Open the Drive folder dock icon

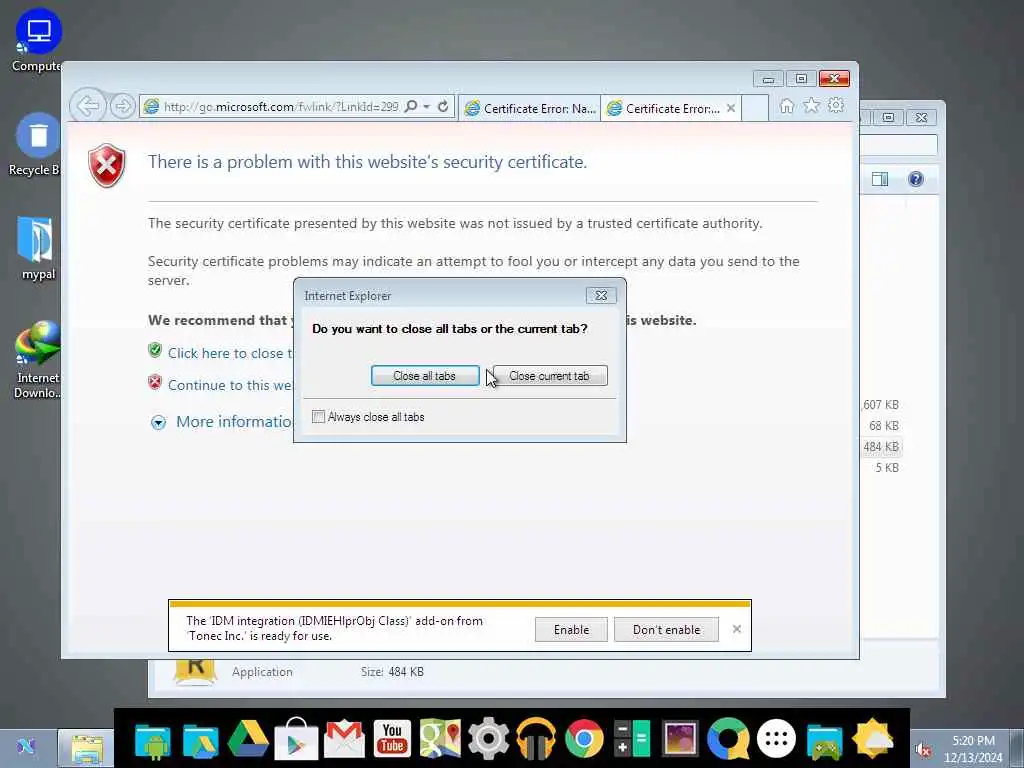click(x=200, y=739)
